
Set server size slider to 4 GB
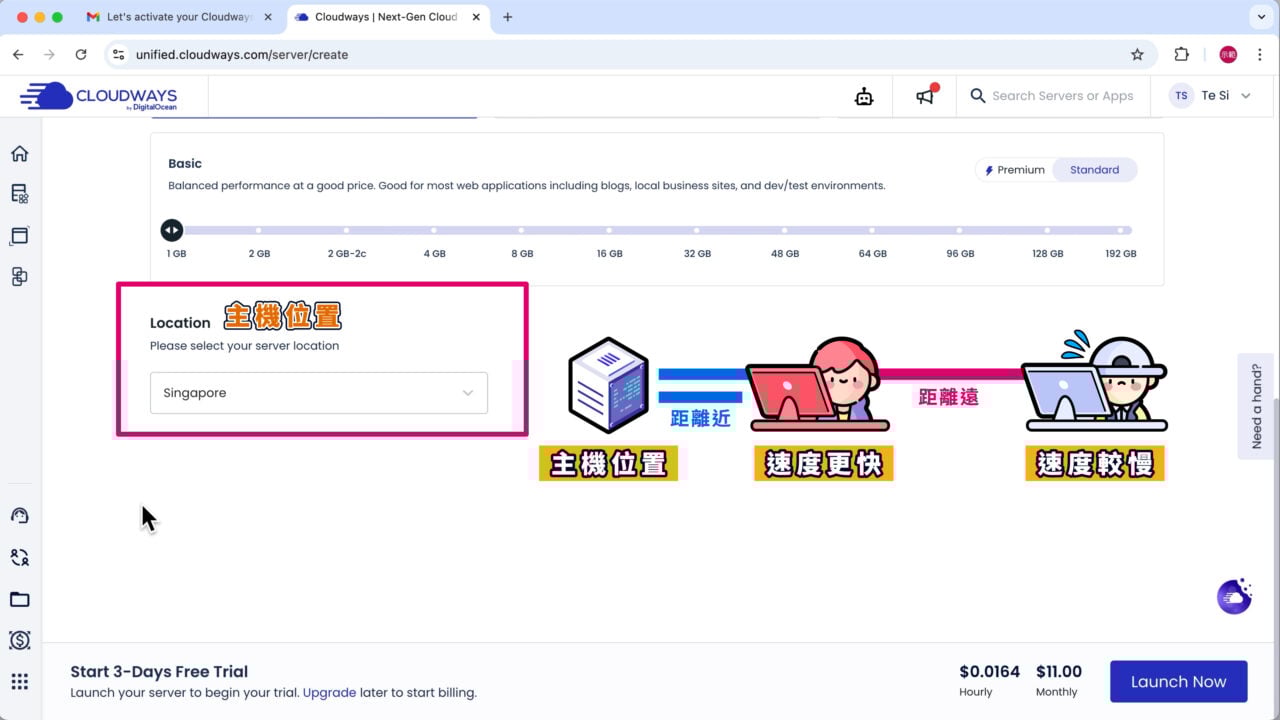tap(434, 231)
